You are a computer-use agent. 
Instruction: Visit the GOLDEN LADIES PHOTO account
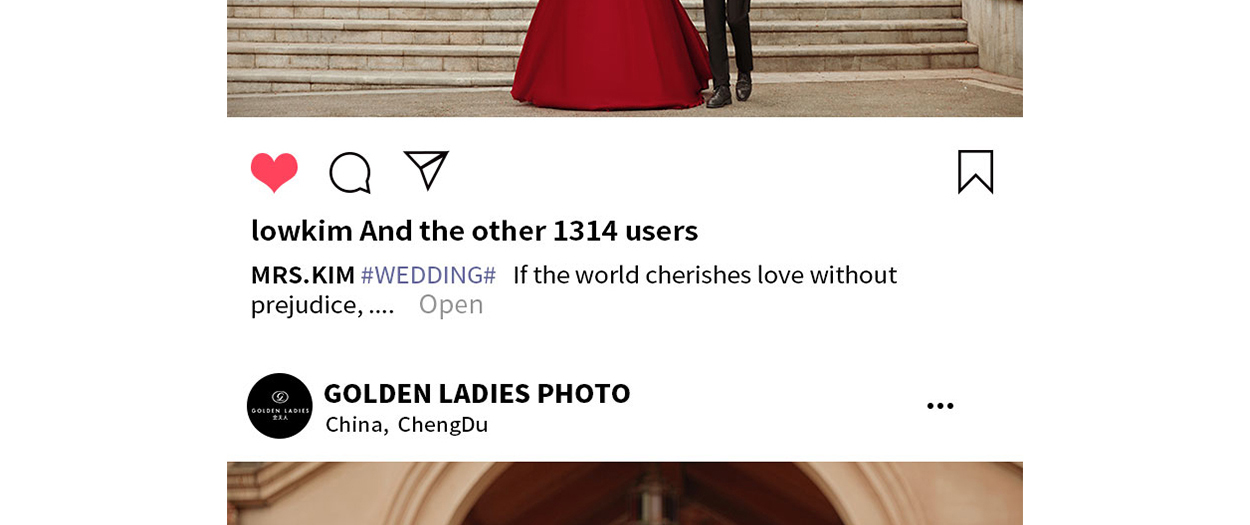click(x=477, y=393)
